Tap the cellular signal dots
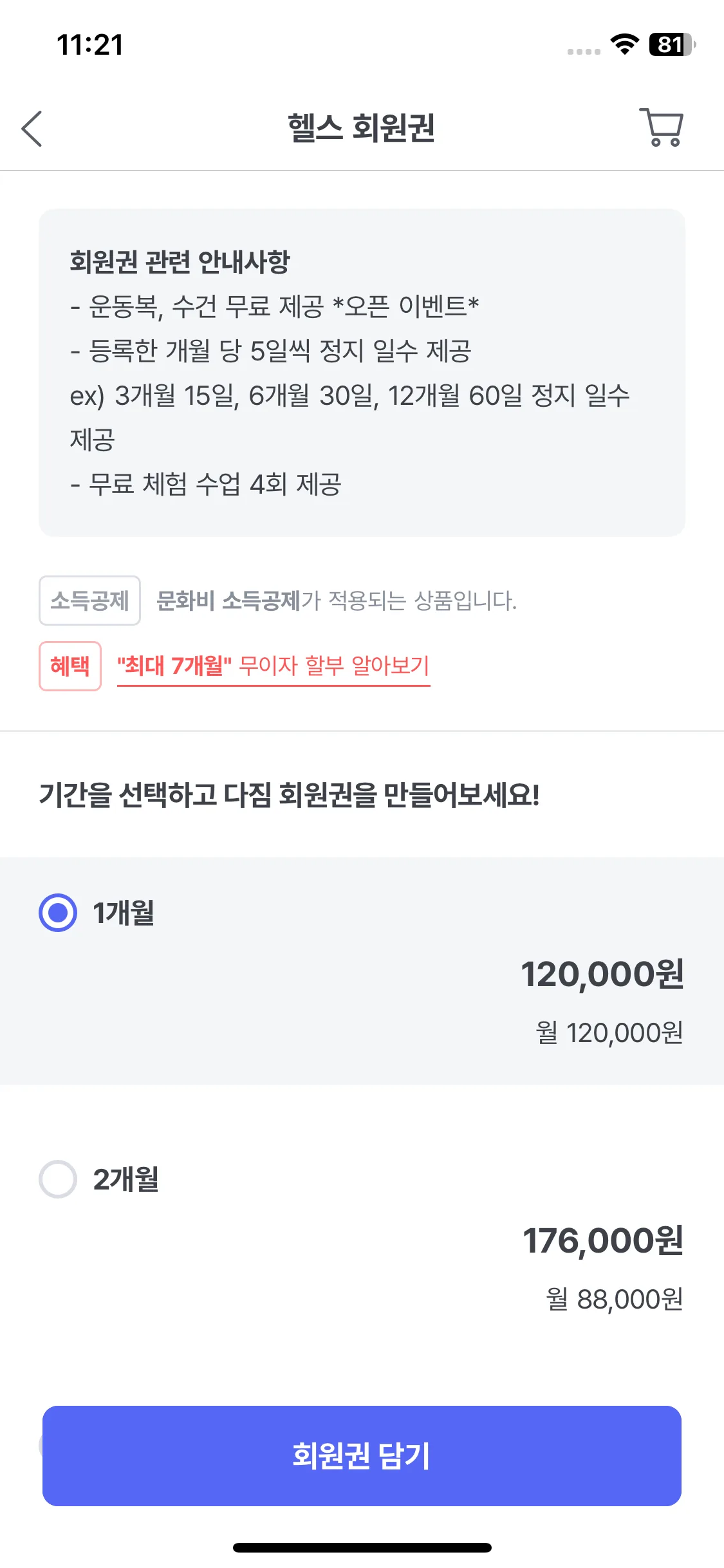The height and width of the screenshot is (1568, 724). 584,51
